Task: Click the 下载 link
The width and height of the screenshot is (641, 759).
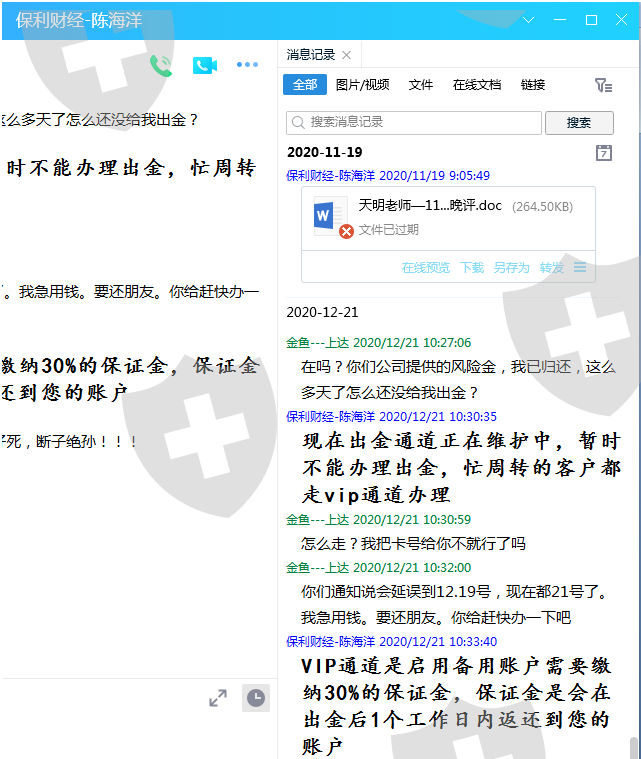Action: point(472,267)
